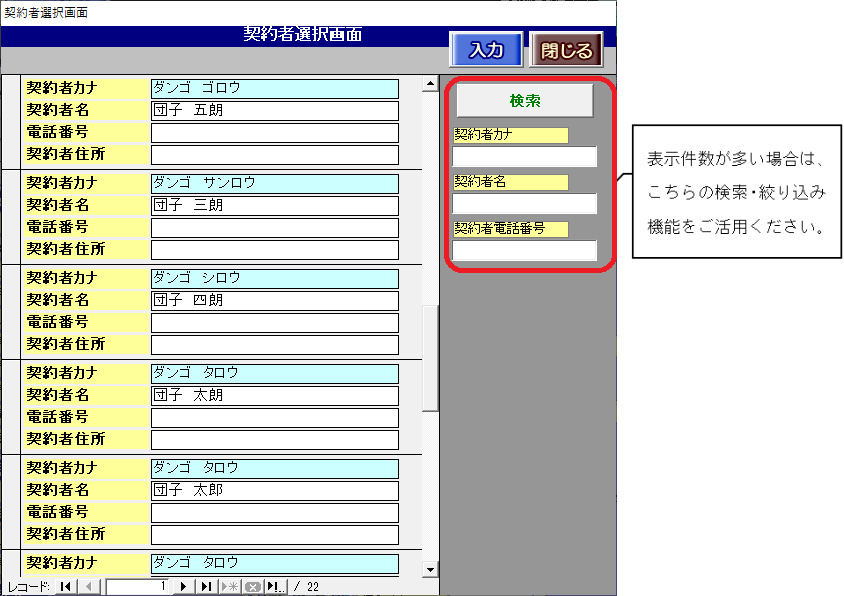Focus the 契約者名 search text box

(524, 204)
